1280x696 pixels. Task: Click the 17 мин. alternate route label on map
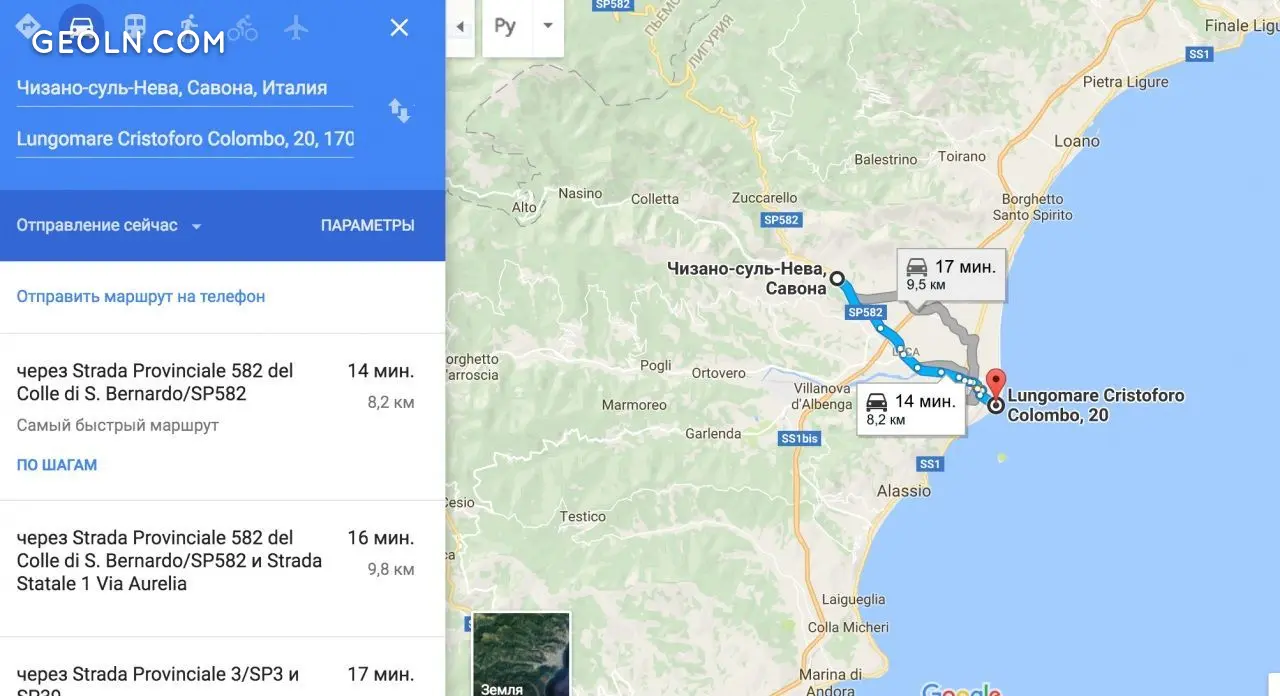click(951, 274)
